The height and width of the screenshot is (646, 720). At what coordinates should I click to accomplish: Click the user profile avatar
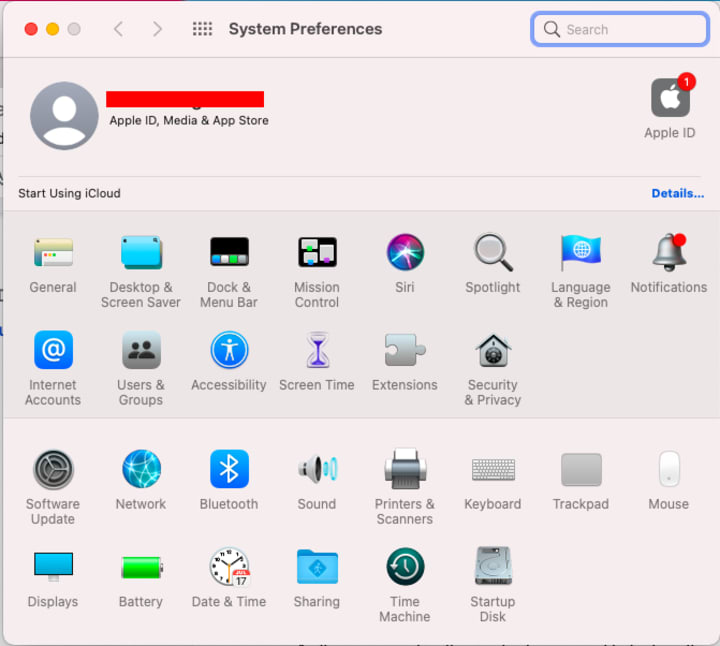64,116
